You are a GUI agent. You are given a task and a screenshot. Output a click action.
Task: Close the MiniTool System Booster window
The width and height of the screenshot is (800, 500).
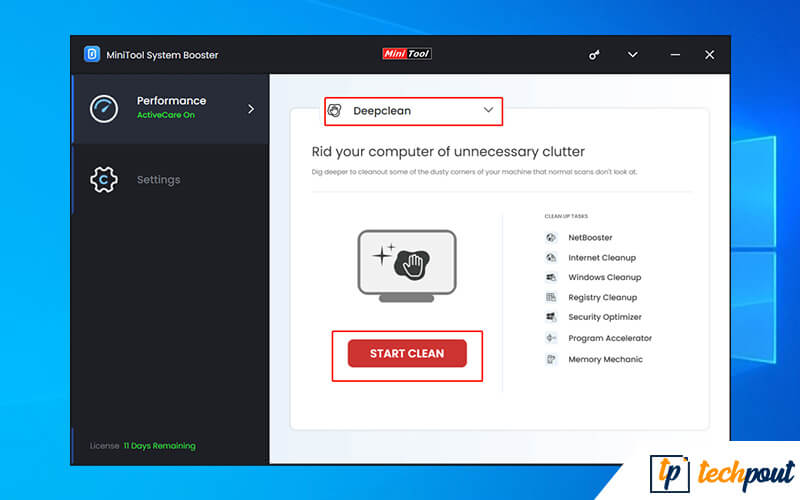[709, 55]
